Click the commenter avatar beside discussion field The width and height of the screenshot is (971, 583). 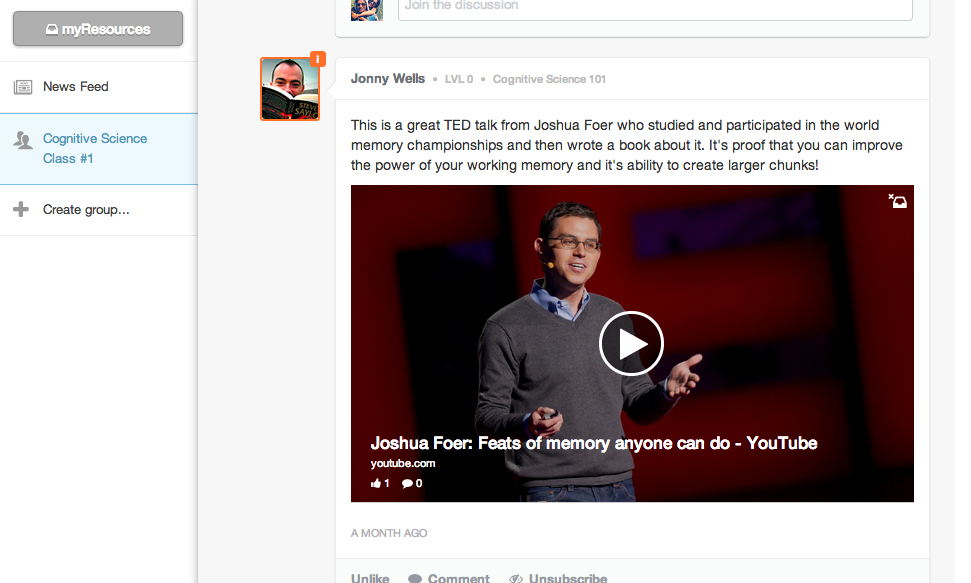click(x=367, y=10)
